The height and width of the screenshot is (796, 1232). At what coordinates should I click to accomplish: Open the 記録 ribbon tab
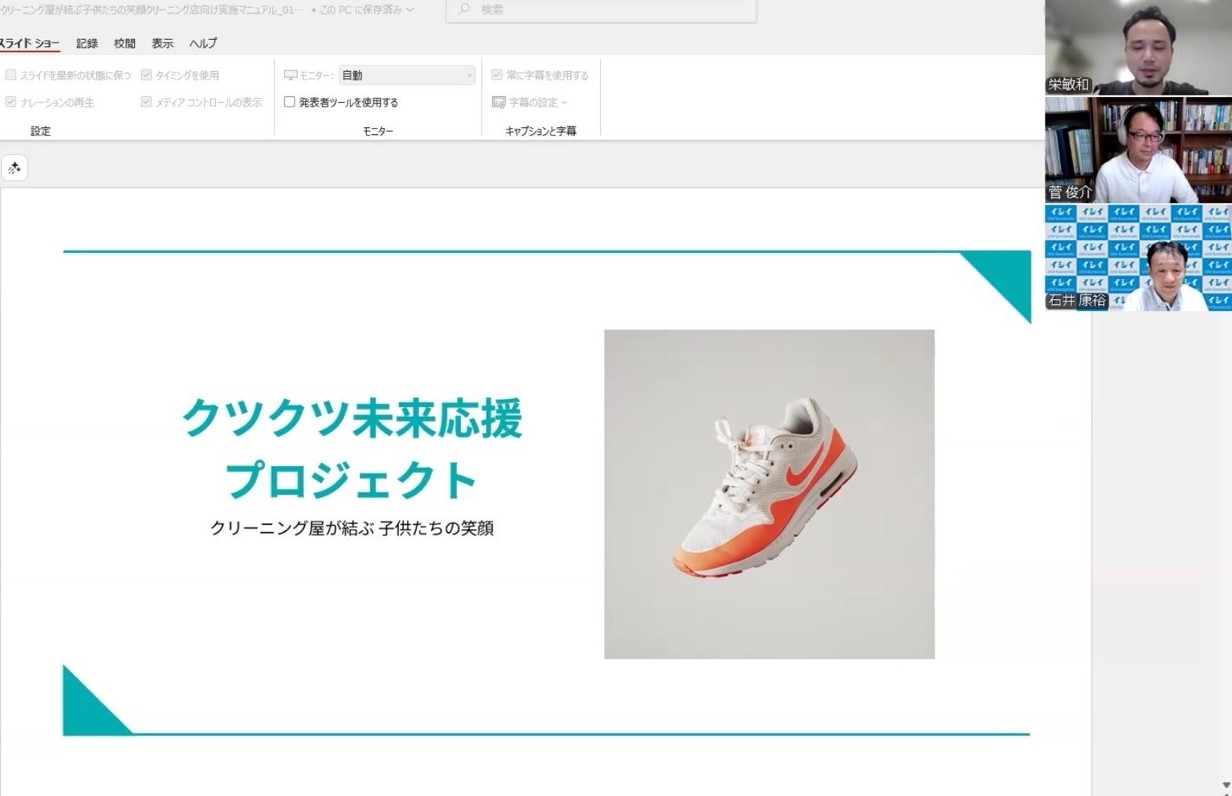pyautogui.click(x=87, y=43)
